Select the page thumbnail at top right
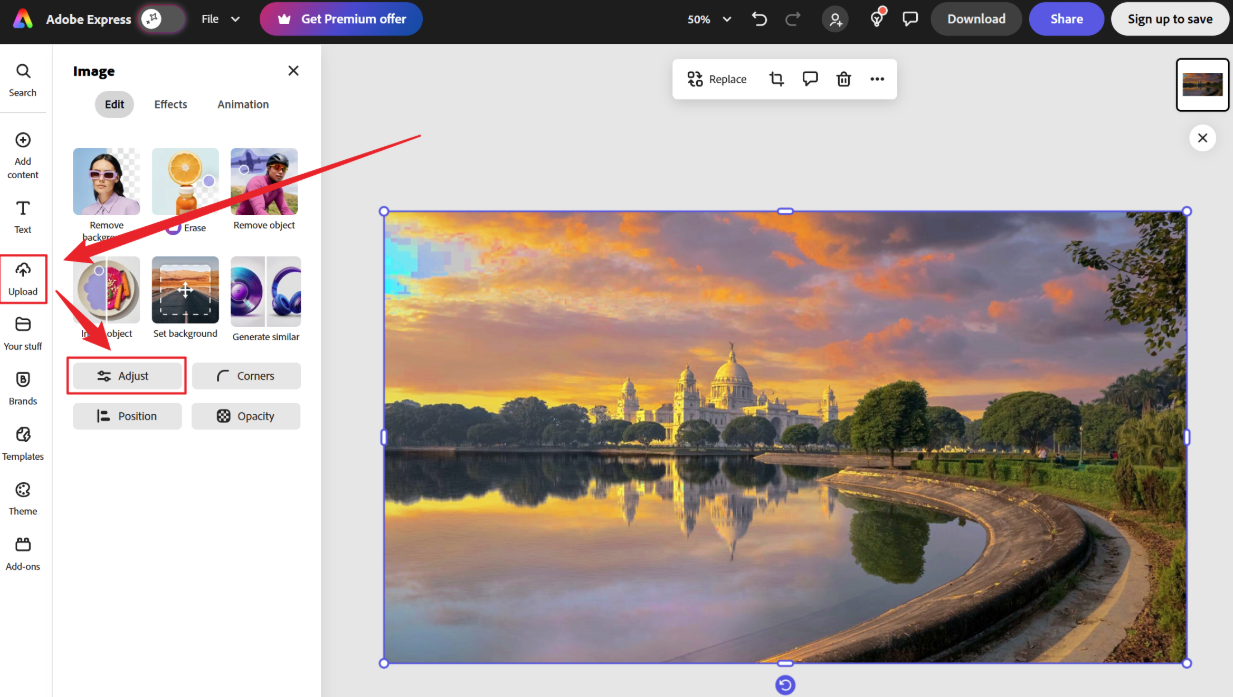 [x=1202, y=84]
